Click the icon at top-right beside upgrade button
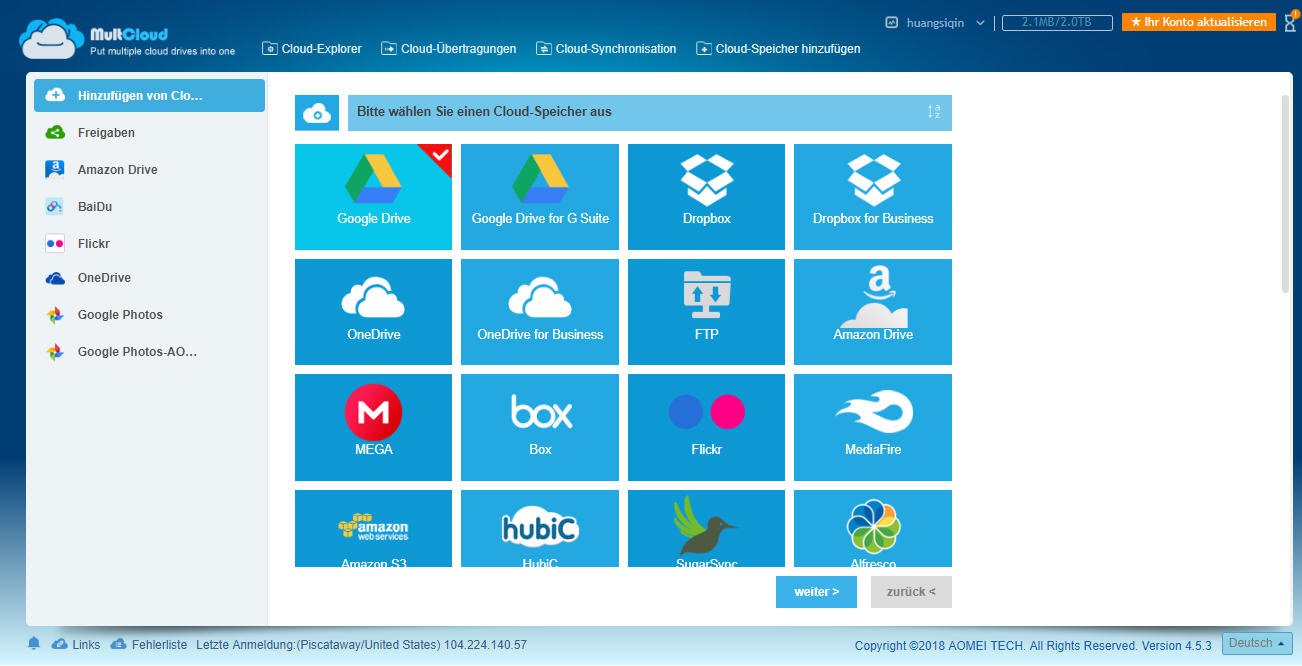The image size is (1302, 666). click(1289, 21)
